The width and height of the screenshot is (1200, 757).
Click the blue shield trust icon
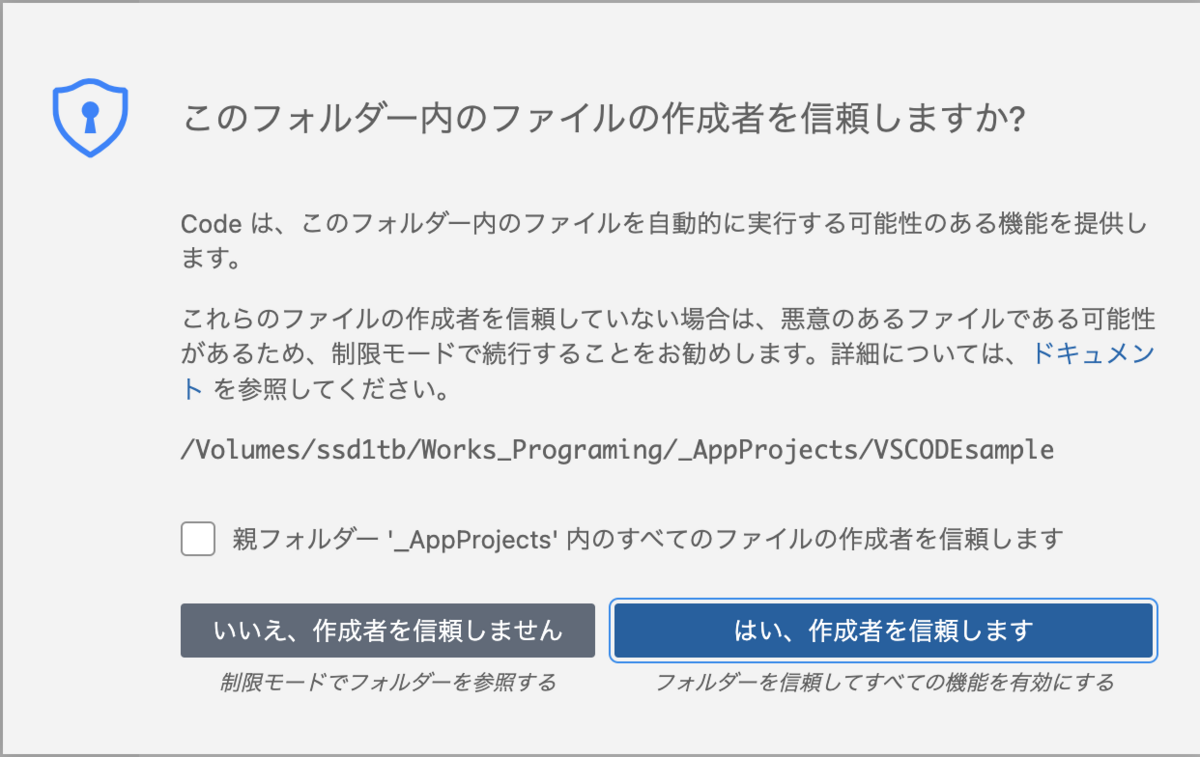[90, 118]
